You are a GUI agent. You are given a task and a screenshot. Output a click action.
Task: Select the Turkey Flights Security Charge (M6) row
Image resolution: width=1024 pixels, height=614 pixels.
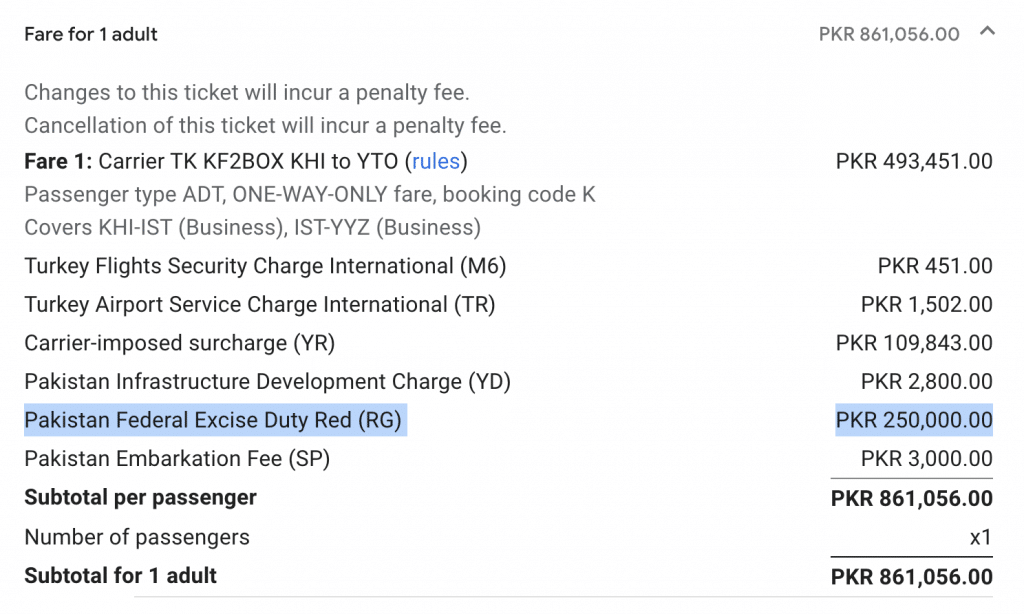click(x=265, y=266)
